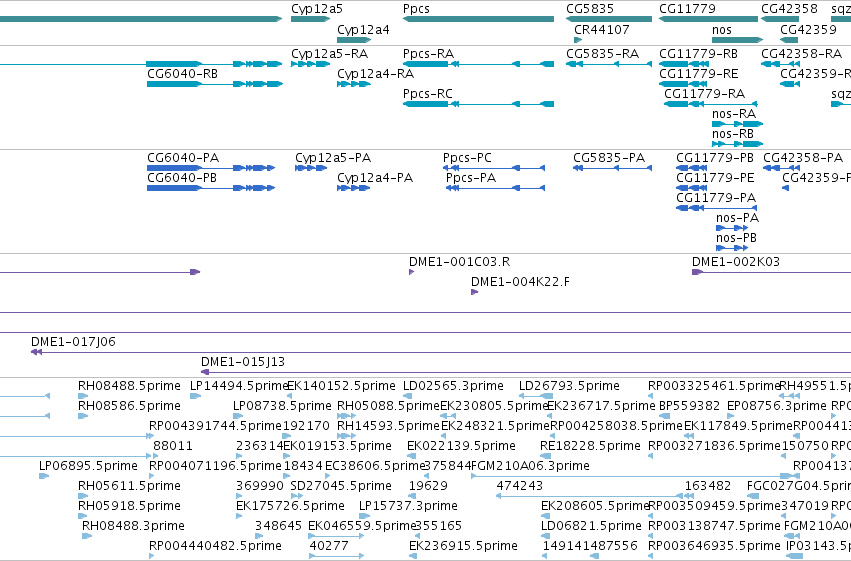Image resolution: width=851 pixels, height=561 pixels.
Task: Click the CG11779-RA transcript
Action: (x=710, y=104)
